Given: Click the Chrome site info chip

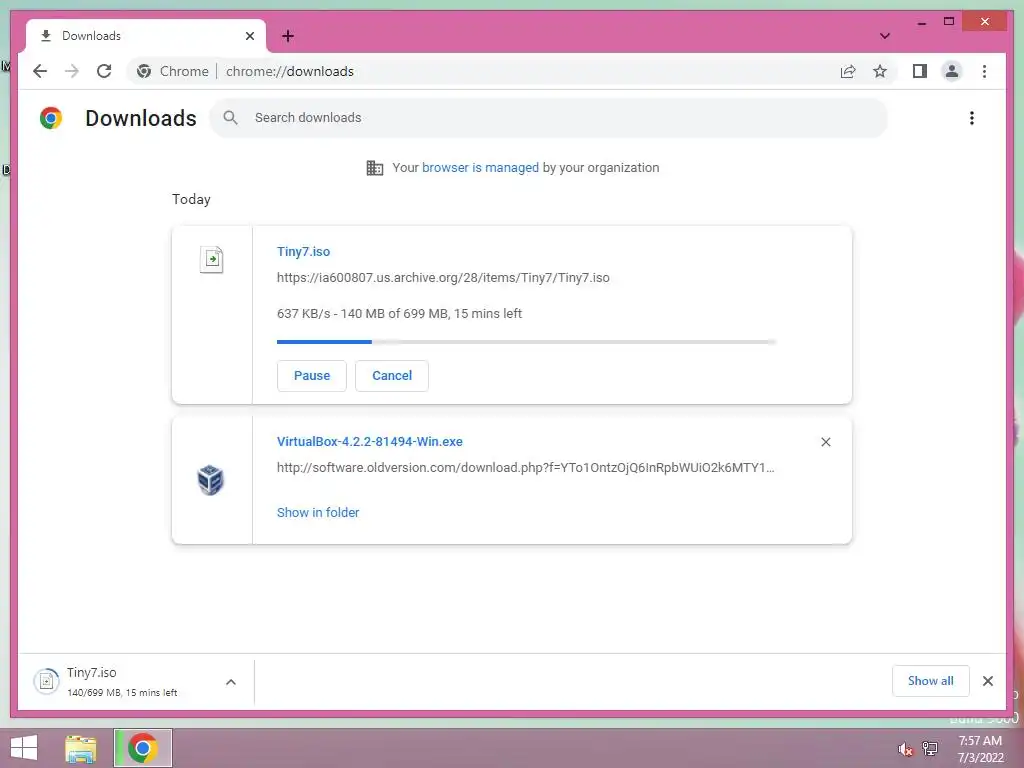Looking at the screenshot, I should [x=173, y=71].
